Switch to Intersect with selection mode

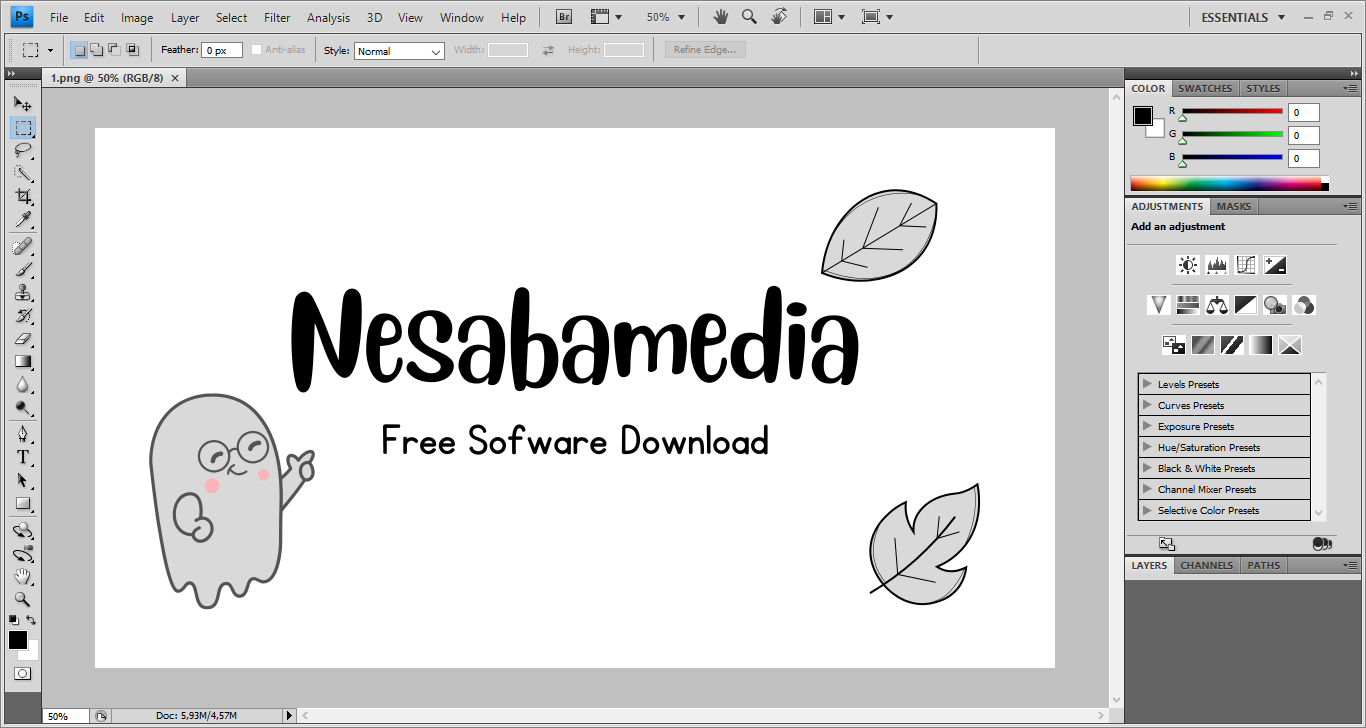(x=132, y=50)
